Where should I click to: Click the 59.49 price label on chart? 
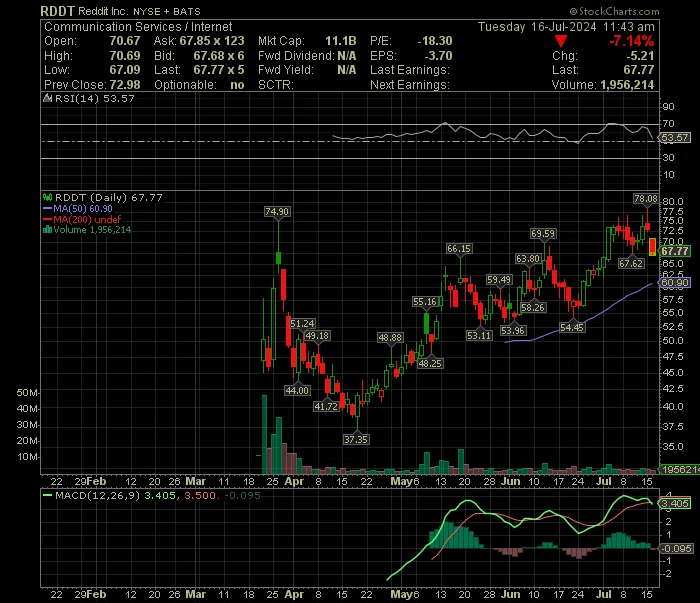[x=499, y=279]
